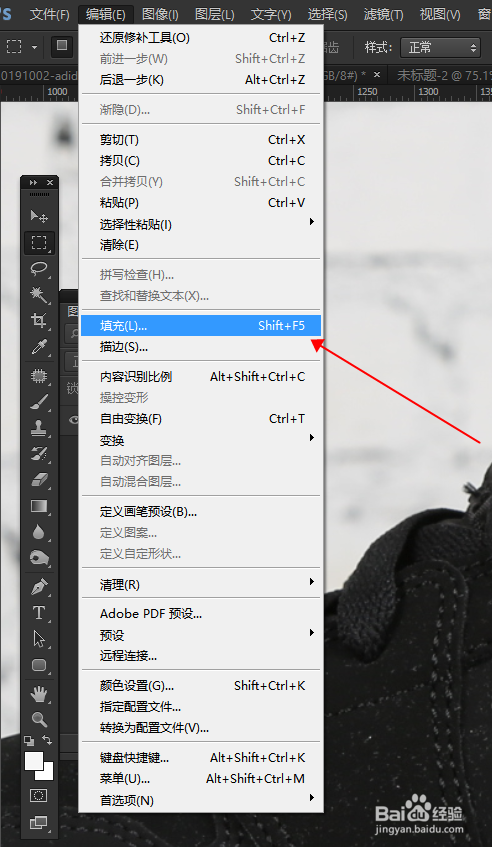The image size is (492, 847).
Task: Close the 编辑(E) menu from menu bar
Action: point(105,15)
